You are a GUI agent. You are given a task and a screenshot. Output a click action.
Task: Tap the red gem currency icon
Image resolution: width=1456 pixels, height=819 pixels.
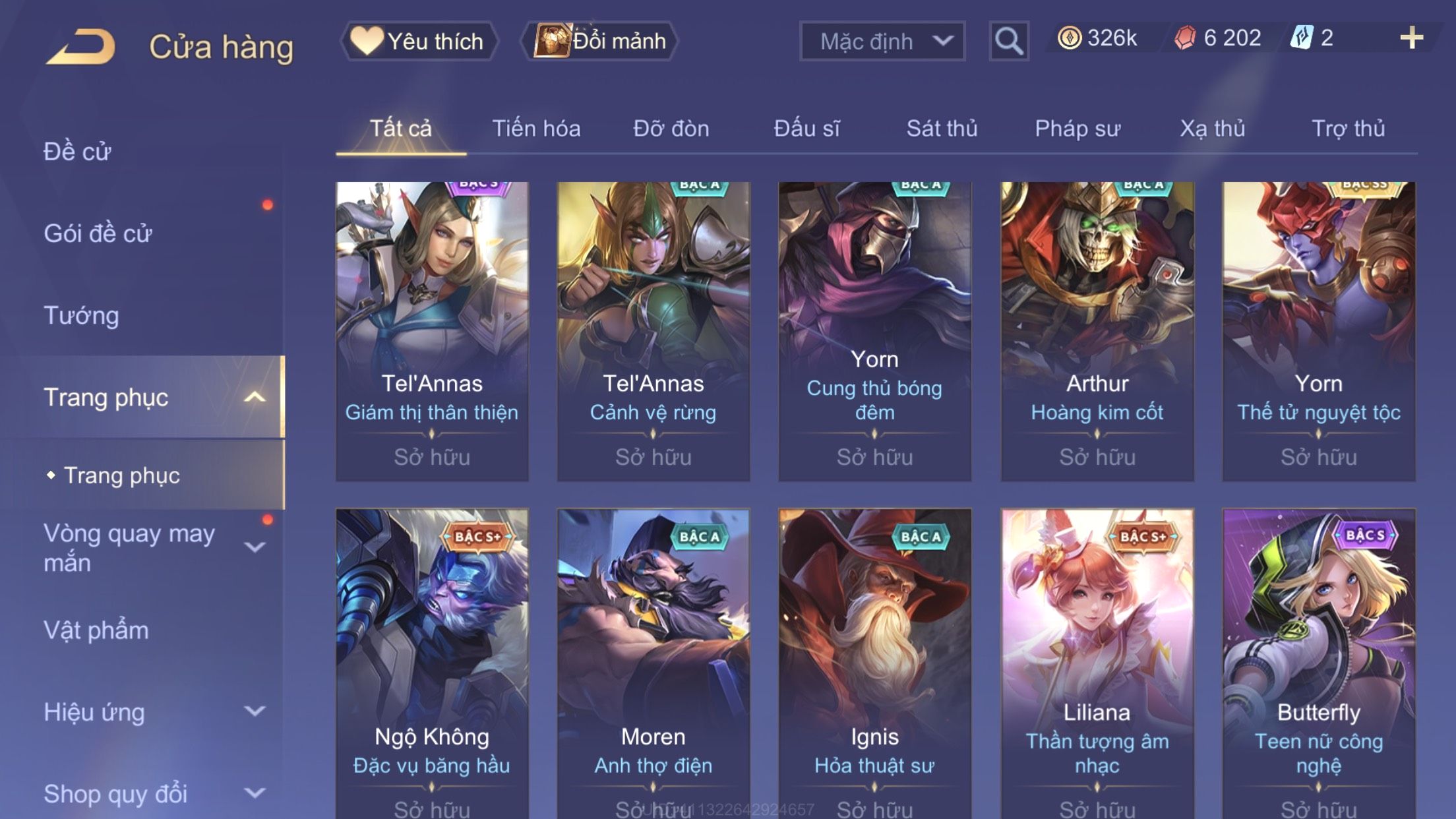1184,38
